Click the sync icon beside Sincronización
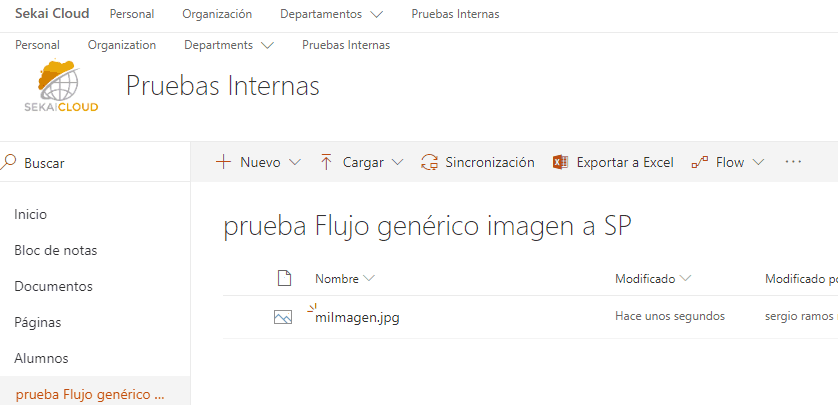Image resolution: width=838 pixels, height=405 pixels. [x=429, y=162]
